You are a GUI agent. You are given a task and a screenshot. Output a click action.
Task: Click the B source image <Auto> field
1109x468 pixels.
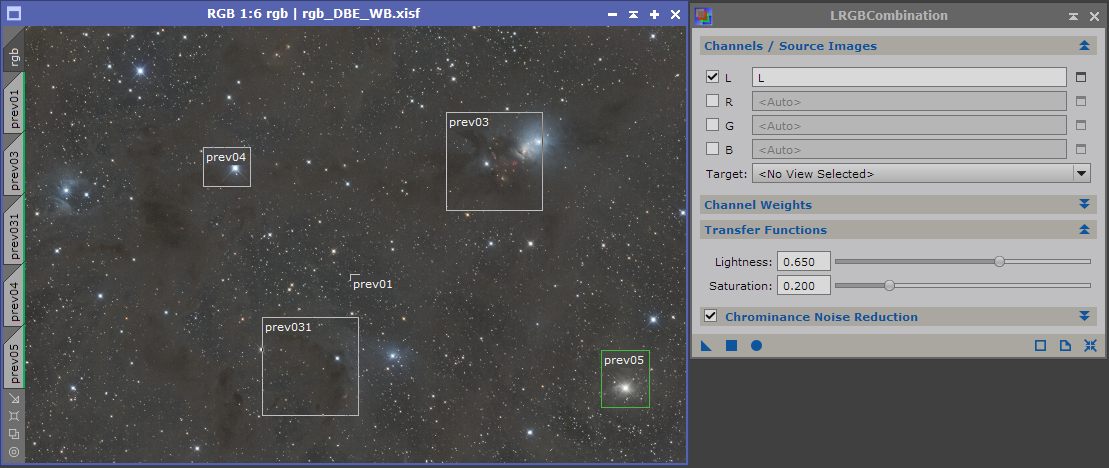[x=910, y=149]
